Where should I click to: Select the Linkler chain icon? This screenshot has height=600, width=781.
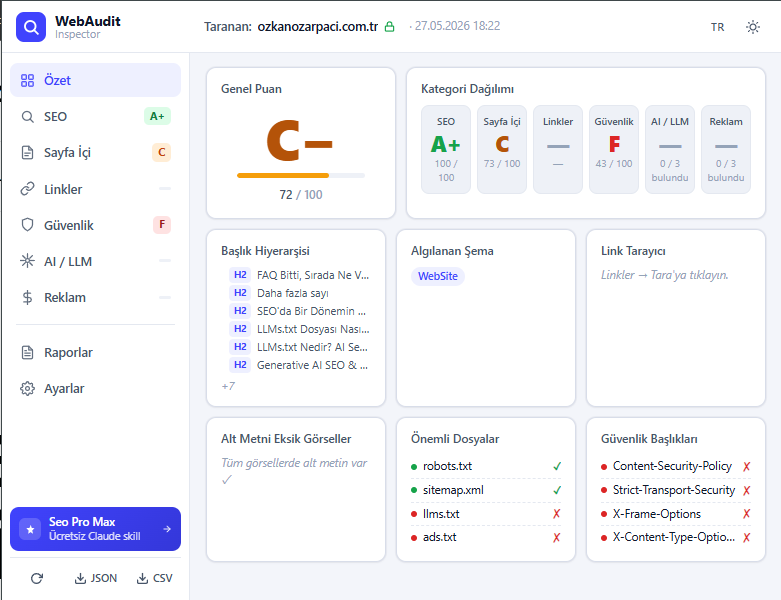pyautogui.click(x=27, y=189)
